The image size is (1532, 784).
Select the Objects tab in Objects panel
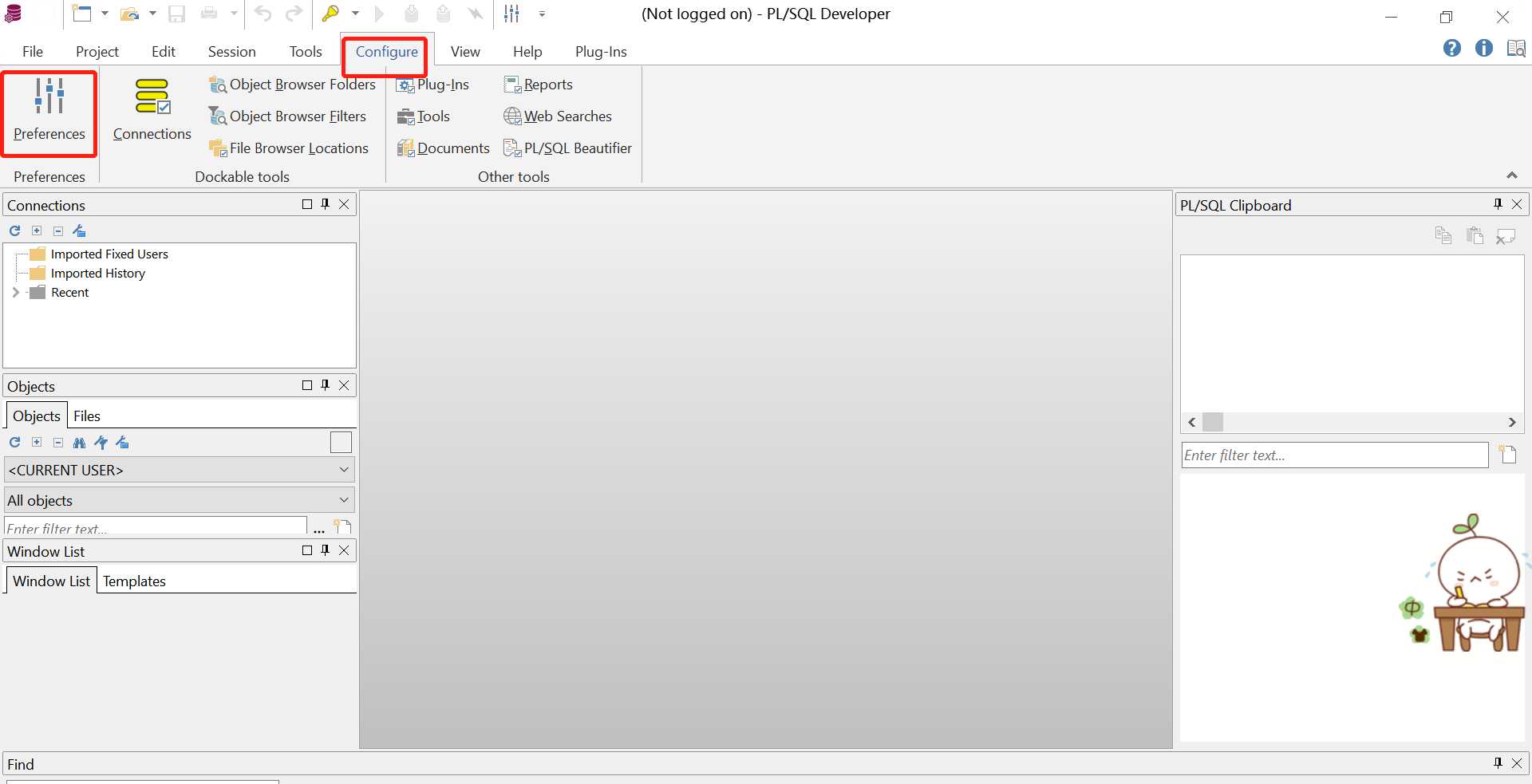coord(37,416)
